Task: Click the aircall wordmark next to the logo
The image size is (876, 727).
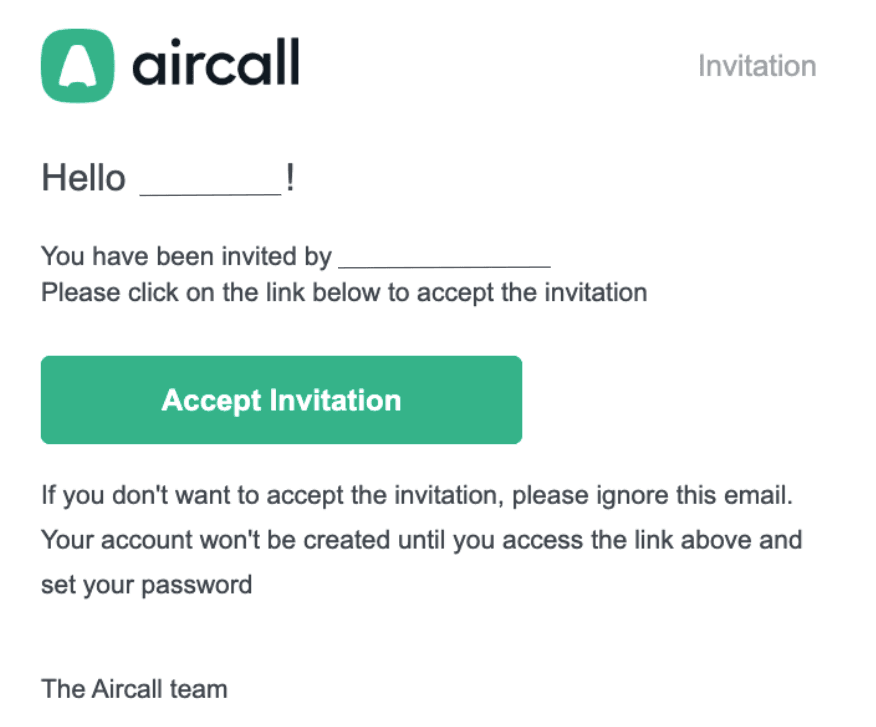Action: tap(215, 65)
